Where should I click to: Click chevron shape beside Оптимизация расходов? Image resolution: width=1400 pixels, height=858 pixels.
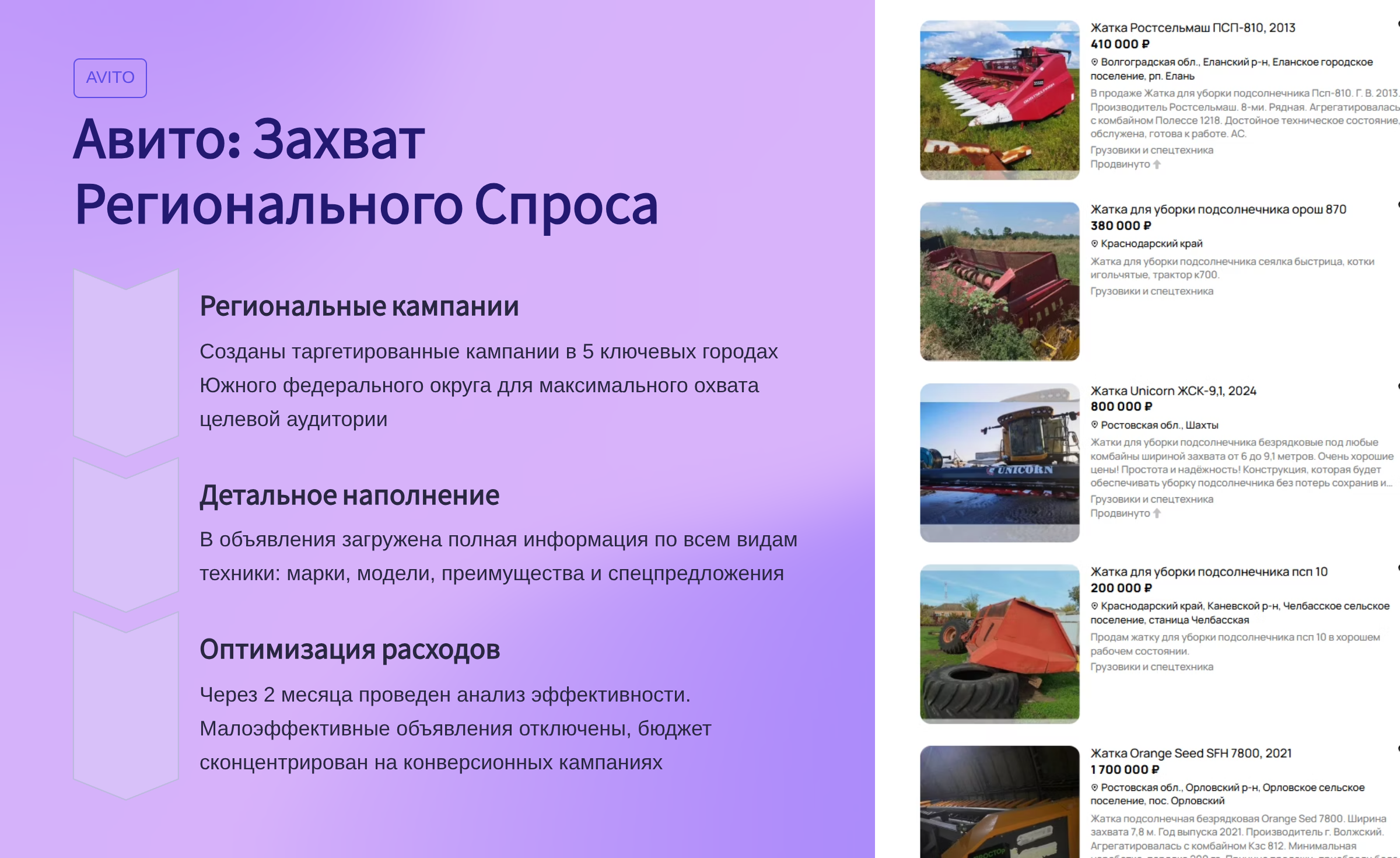(x=126, y=705)
